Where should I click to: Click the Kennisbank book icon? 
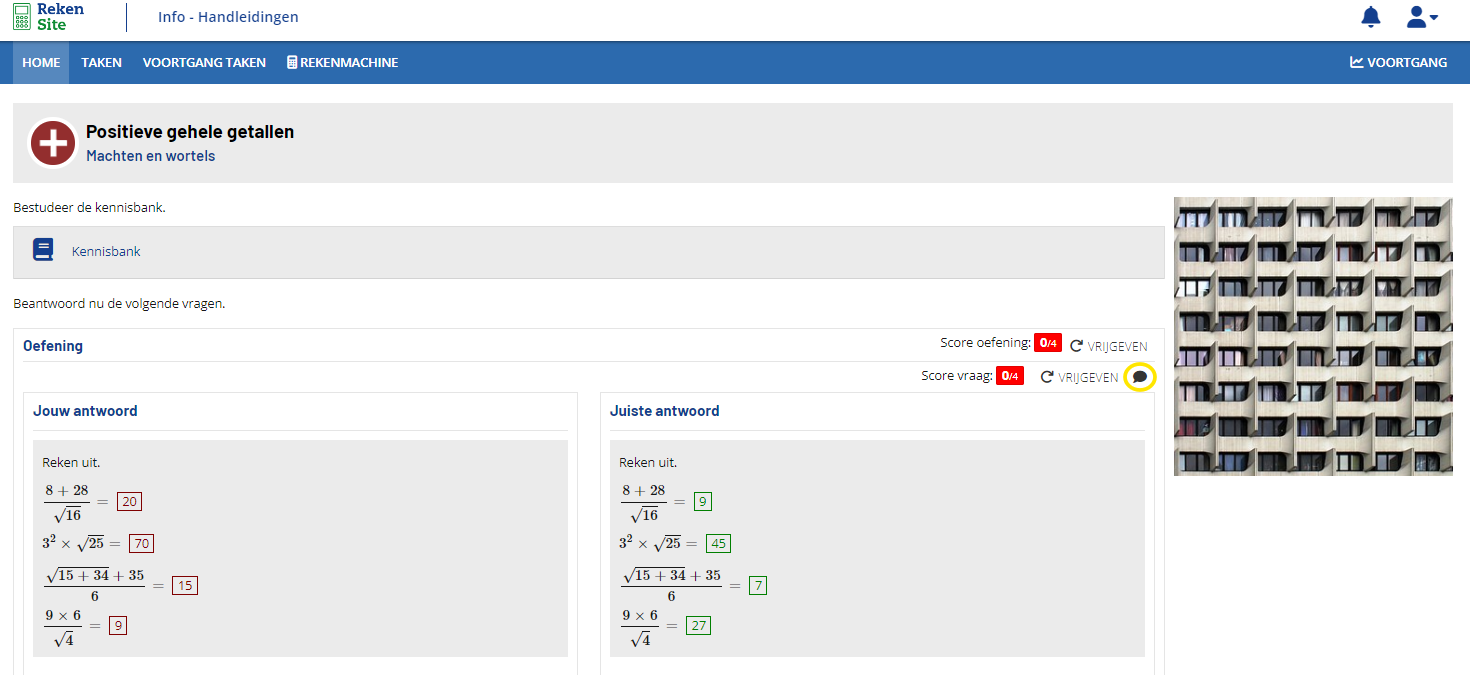[43, 250]
